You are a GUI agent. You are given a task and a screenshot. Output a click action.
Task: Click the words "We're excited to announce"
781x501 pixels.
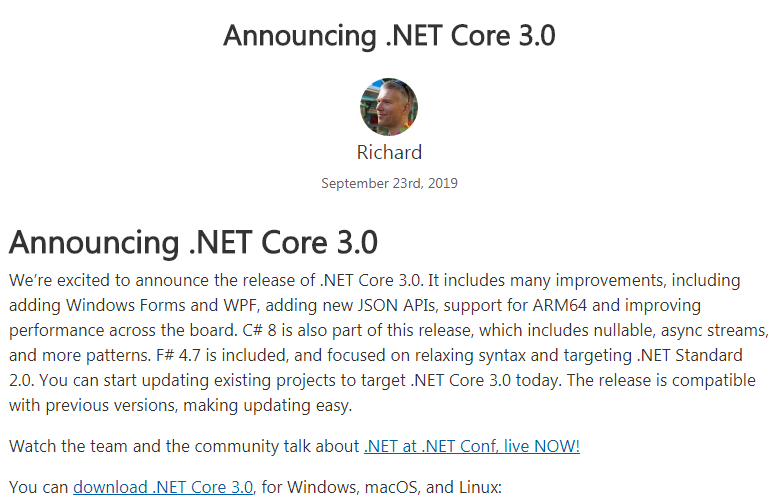tap(107, 279)
